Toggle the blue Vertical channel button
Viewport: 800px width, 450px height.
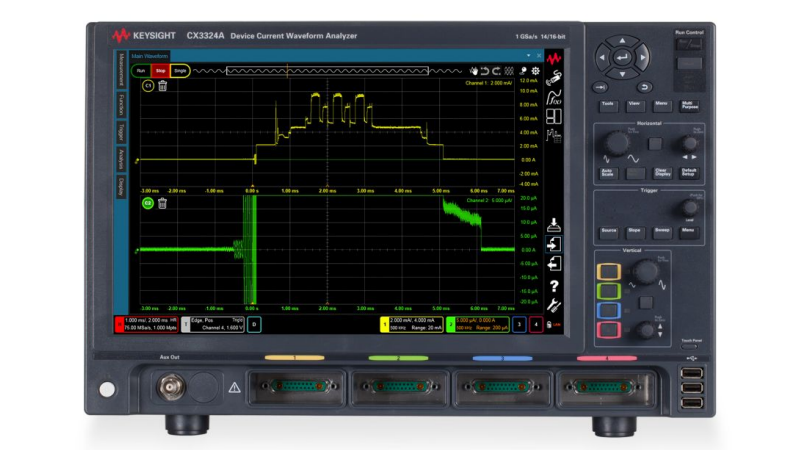(x=608, y=310)
